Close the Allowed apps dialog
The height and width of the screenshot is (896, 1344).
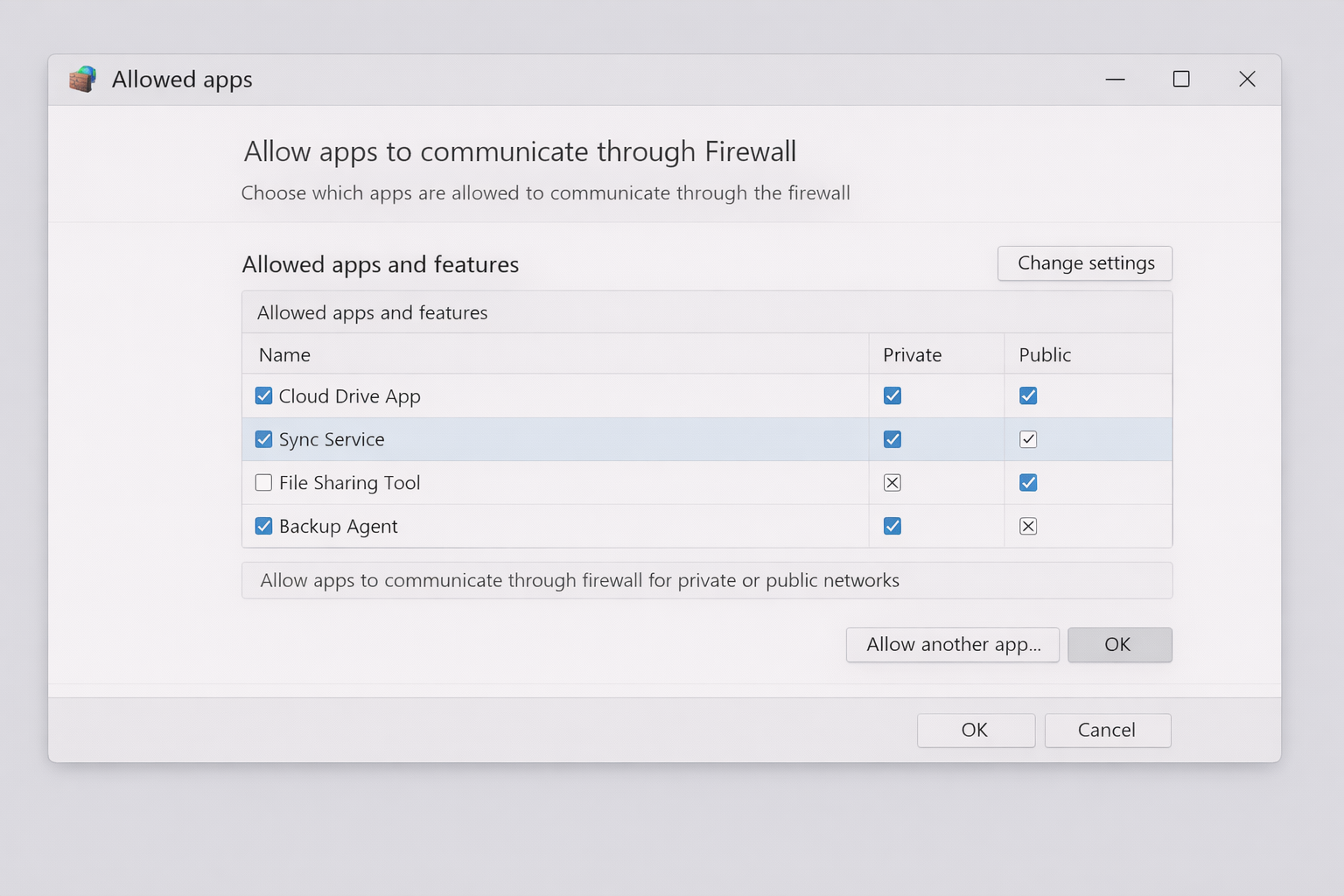point(1247,80)
